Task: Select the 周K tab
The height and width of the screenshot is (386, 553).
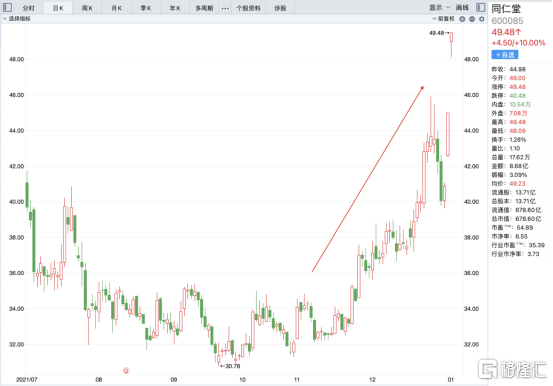Action: [87, 8]
